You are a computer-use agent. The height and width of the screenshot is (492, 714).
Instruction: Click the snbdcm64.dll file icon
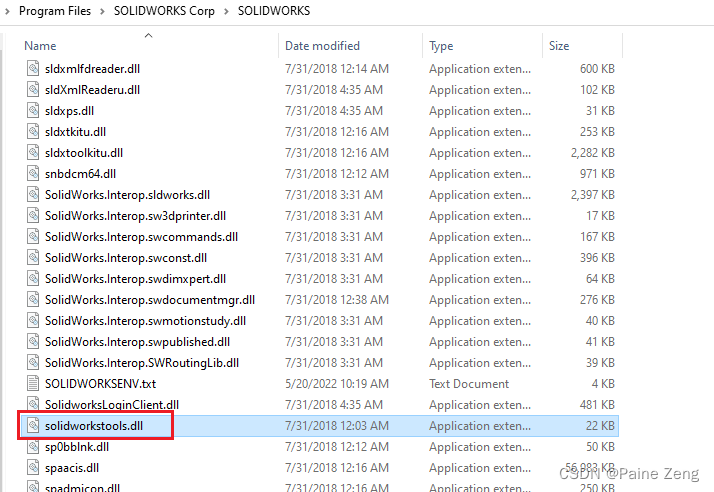(33, 173)
